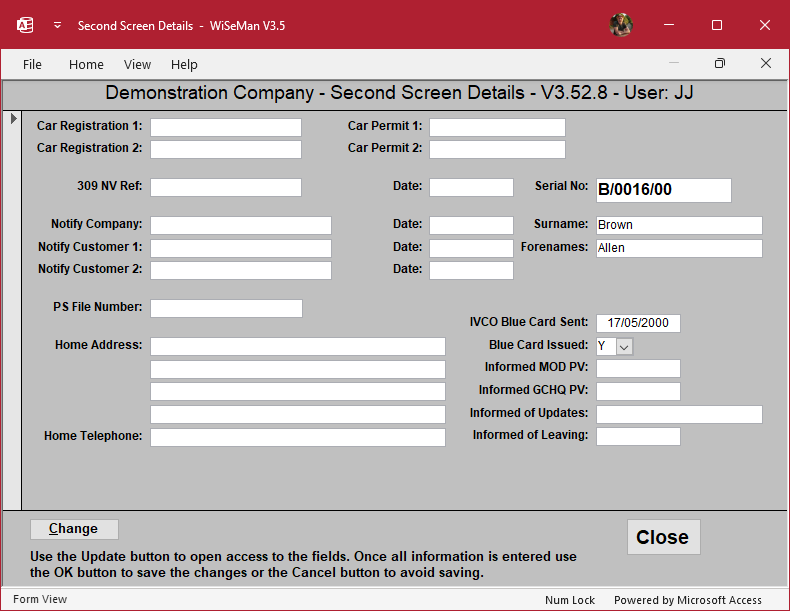790x611 pixels.
Task: Open the View menu
Action: point(137,64)
